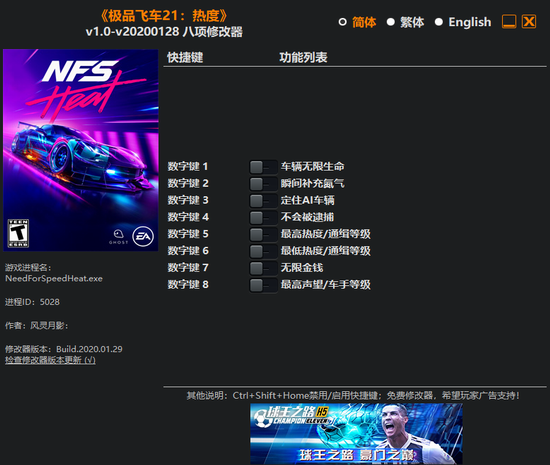This screenshot has width=550, height=465.
Task: Click the orange minimize window icon
Action: pyautogui.click(x=509, y=22)
